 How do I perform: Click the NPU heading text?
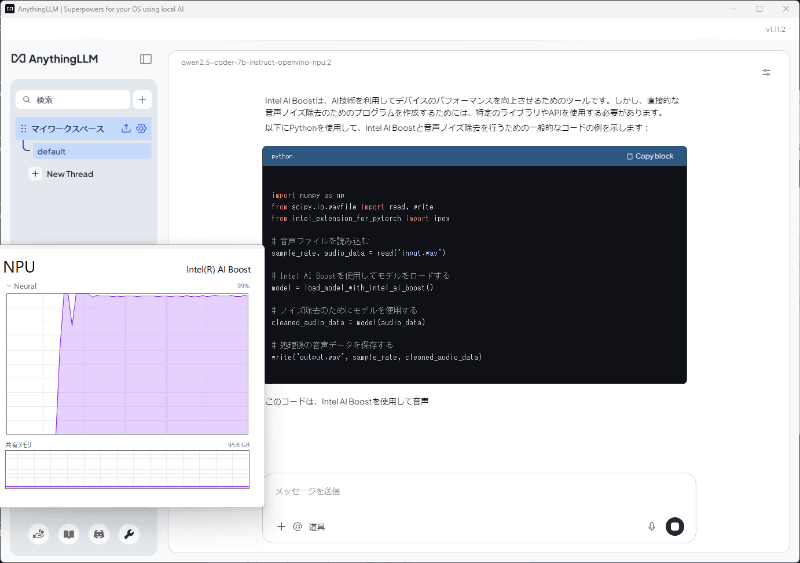[19, 267]
